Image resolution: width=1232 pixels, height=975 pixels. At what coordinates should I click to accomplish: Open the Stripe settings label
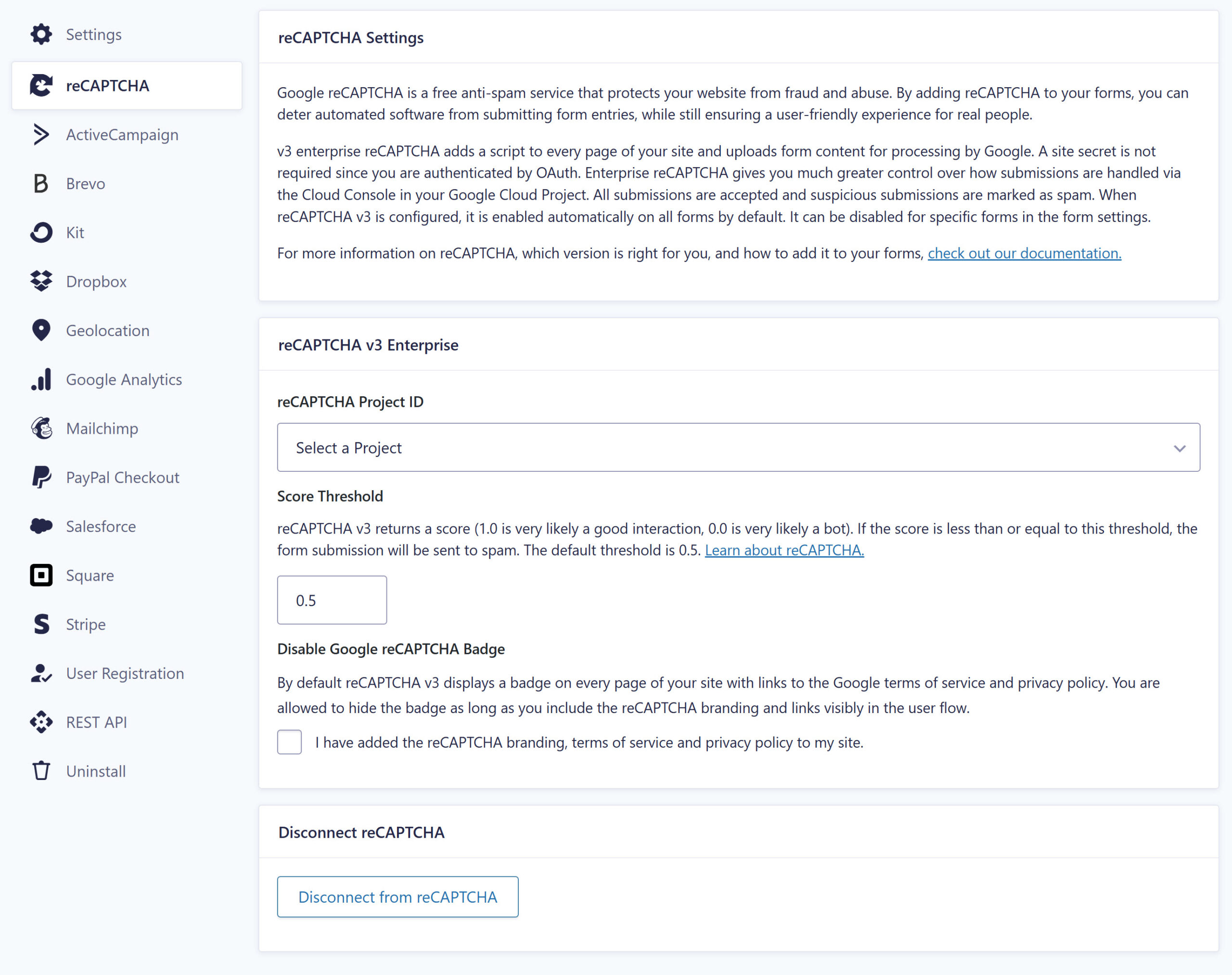click(x=86, y=624)
